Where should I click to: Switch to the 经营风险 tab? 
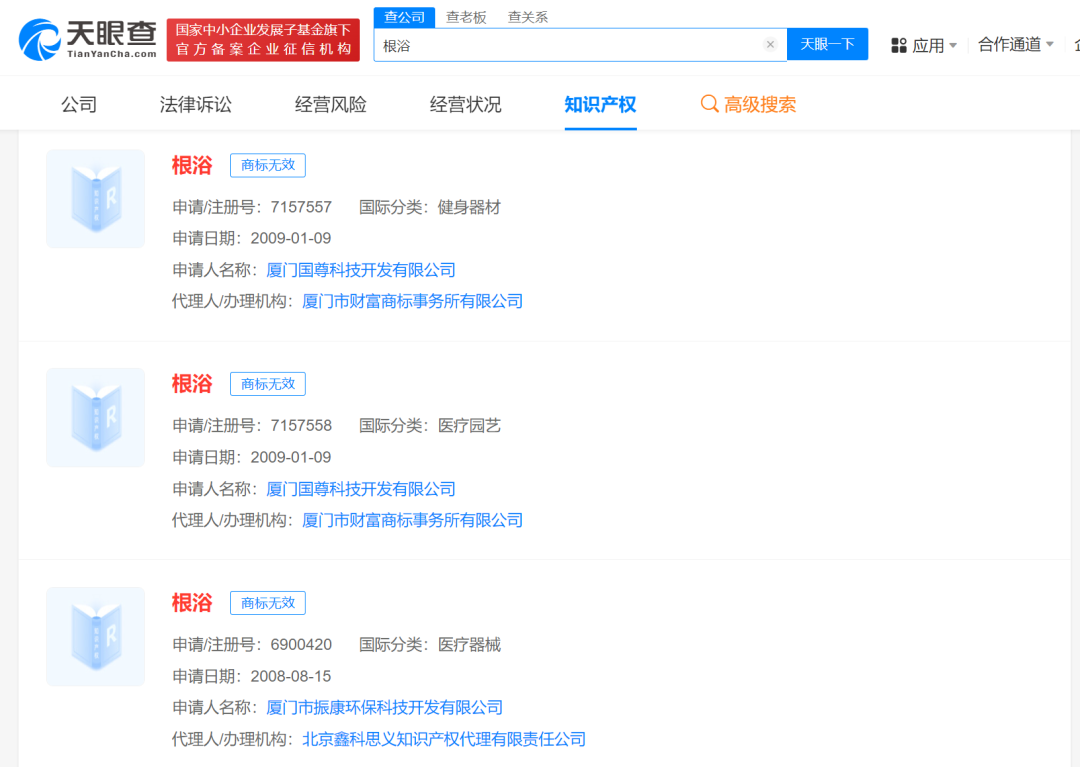[x=331, y=105]
